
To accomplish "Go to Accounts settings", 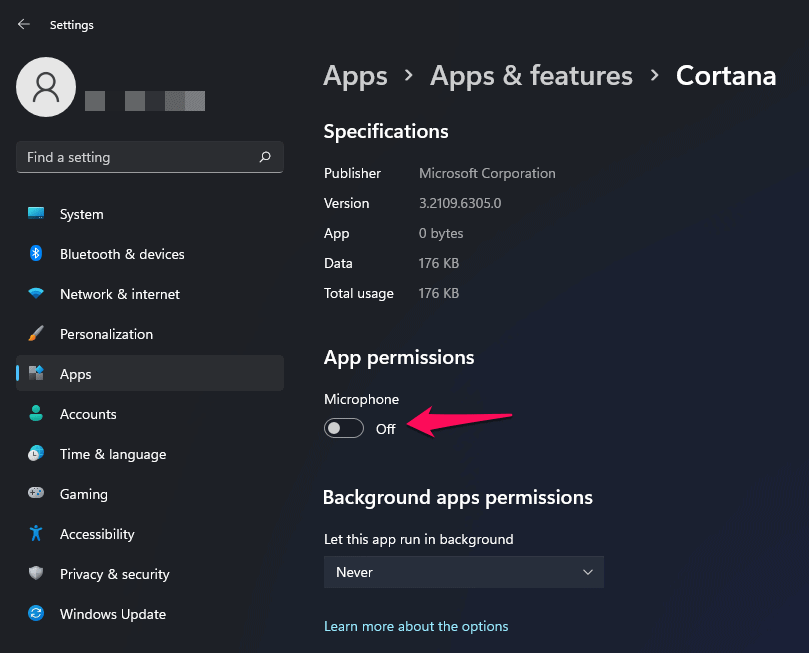I will point(88,414).
